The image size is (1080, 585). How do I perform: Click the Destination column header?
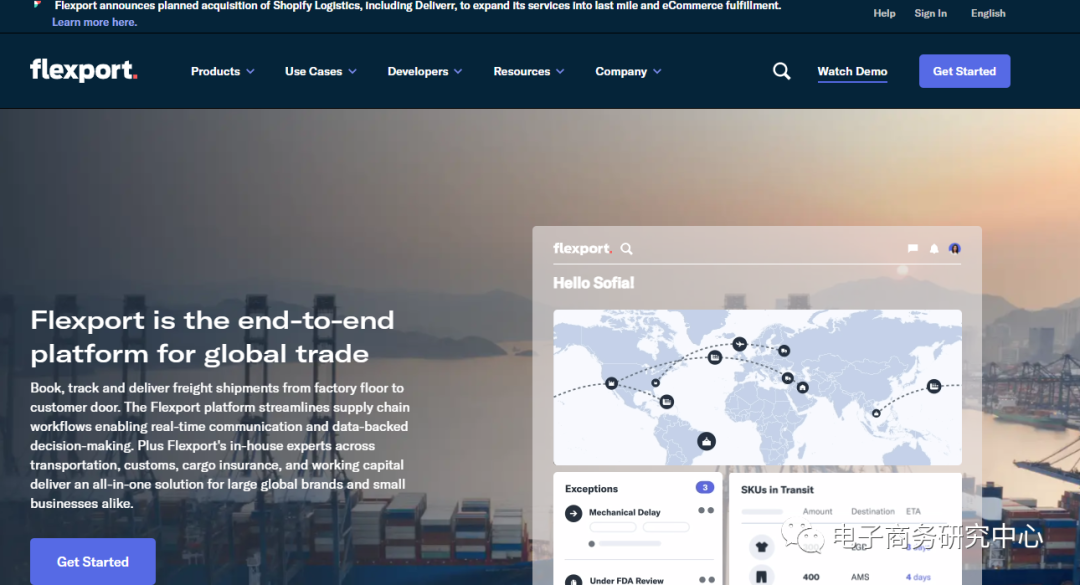pyautogui.click(x=873, y=511)
